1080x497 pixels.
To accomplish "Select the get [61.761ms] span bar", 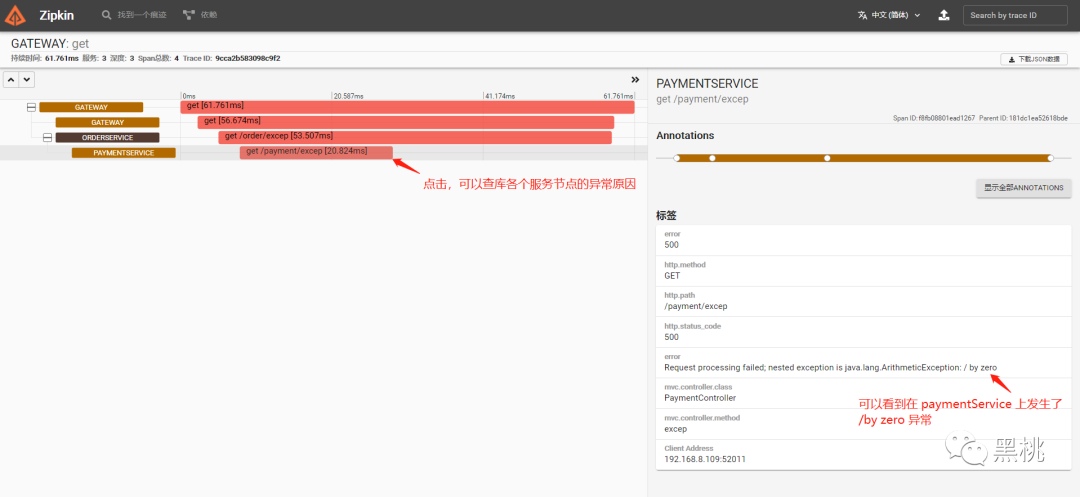I will tap(407, 107).
